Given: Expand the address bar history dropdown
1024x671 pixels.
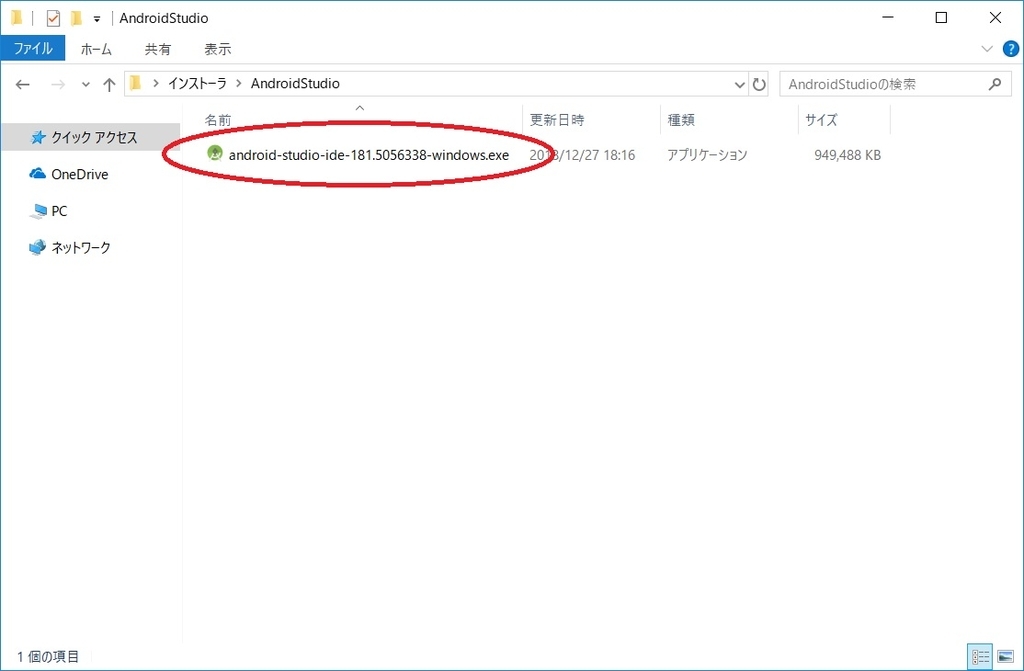Looking at the screenshot, I should click(739, 84).
